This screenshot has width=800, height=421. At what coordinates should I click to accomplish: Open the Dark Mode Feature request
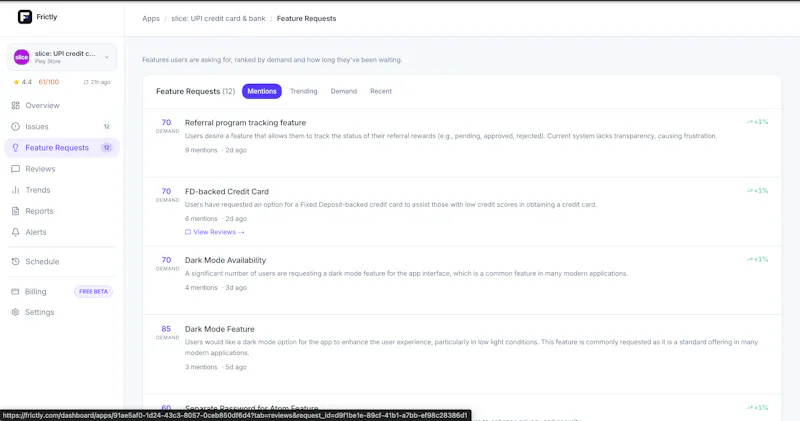coord(219,329)
